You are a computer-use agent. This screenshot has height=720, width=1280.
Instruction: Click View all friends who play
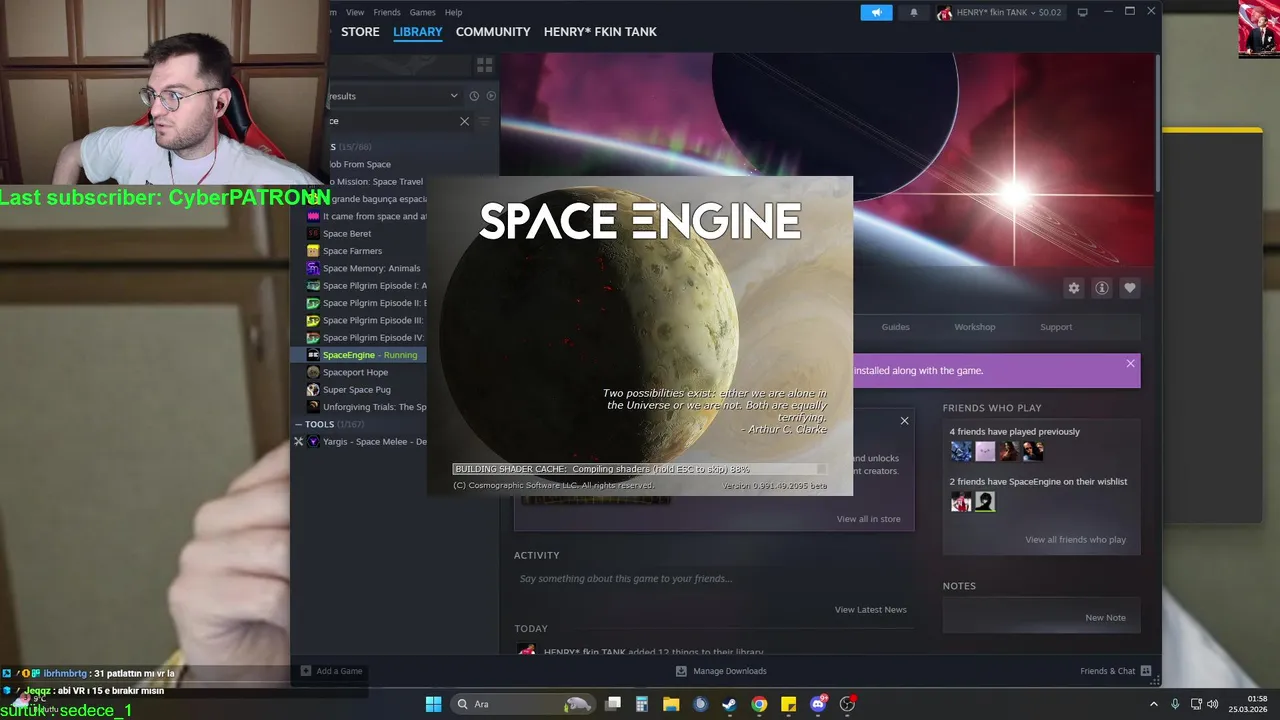pyautogui.click(x=1075, y=539)
